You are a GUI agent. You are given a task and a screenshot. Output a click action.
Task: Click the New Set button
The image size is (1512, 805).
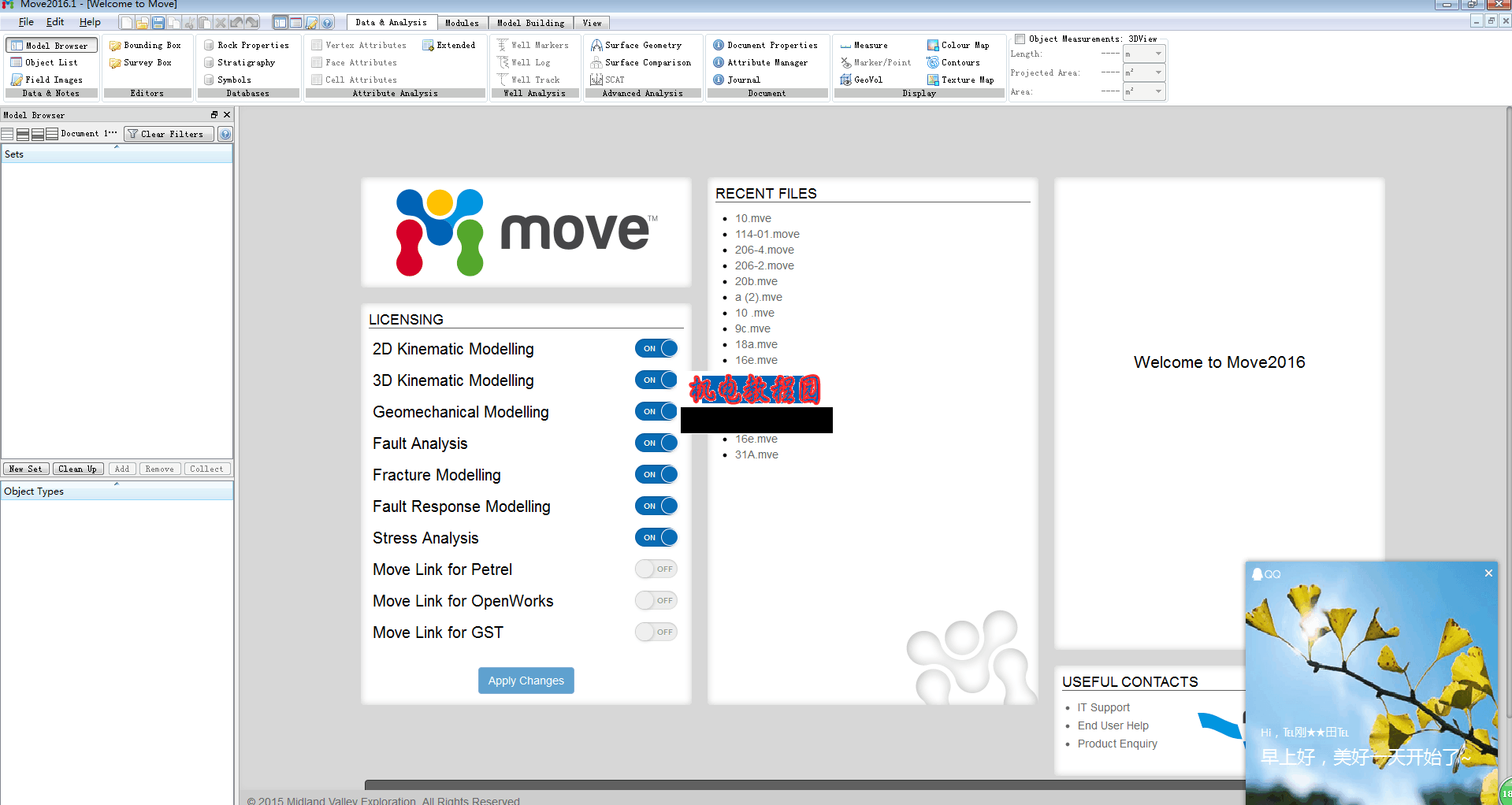(x=26, y=469)
